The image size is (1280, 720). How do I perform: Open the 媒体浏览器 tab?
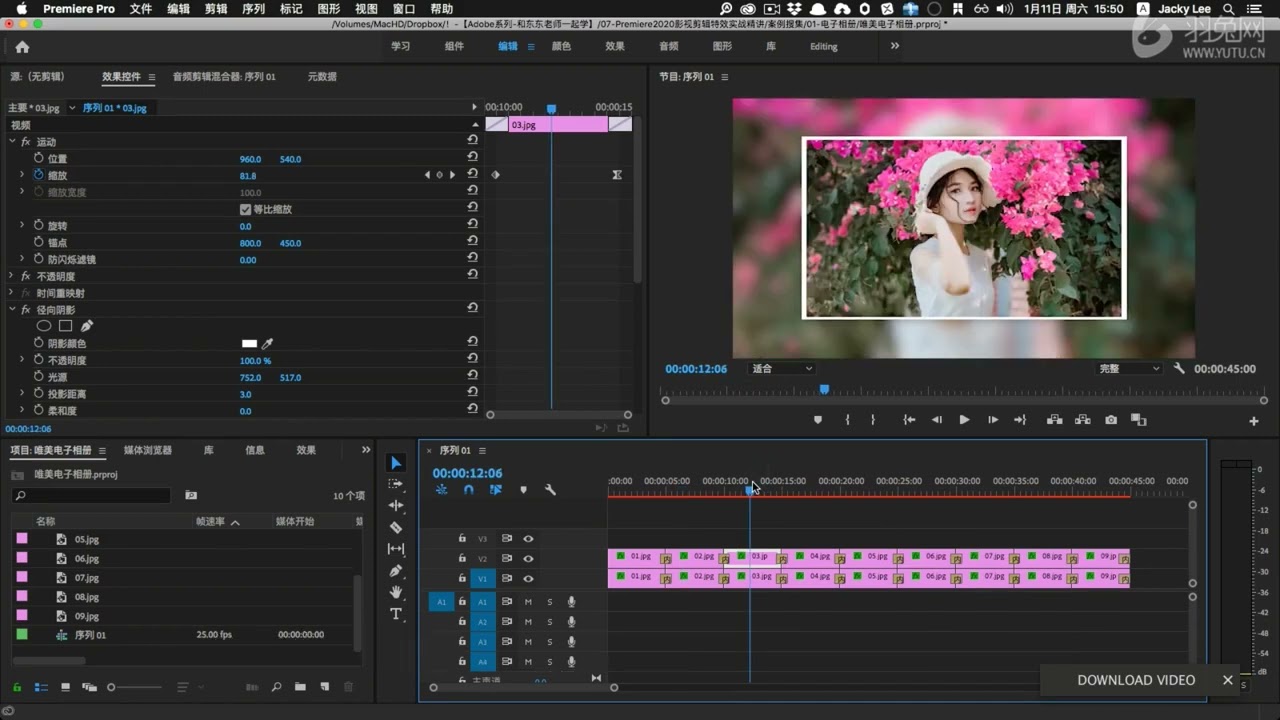point(148,450)
